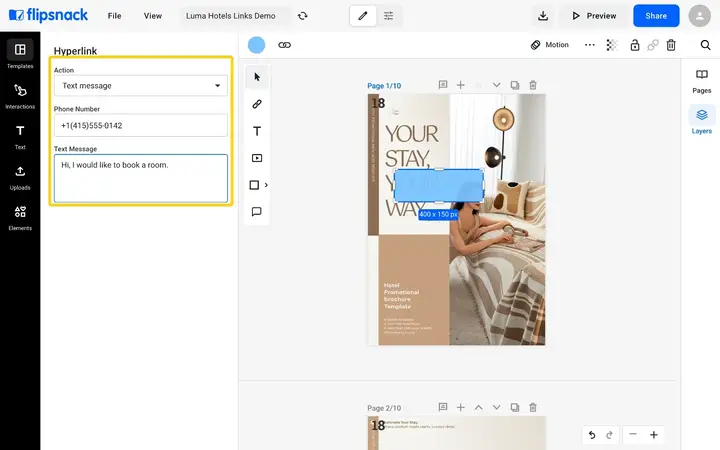Image resolution: width=720 pixels, height=450 pixels.
Task: Zoom out with minus button
Action: pos(633,434)
